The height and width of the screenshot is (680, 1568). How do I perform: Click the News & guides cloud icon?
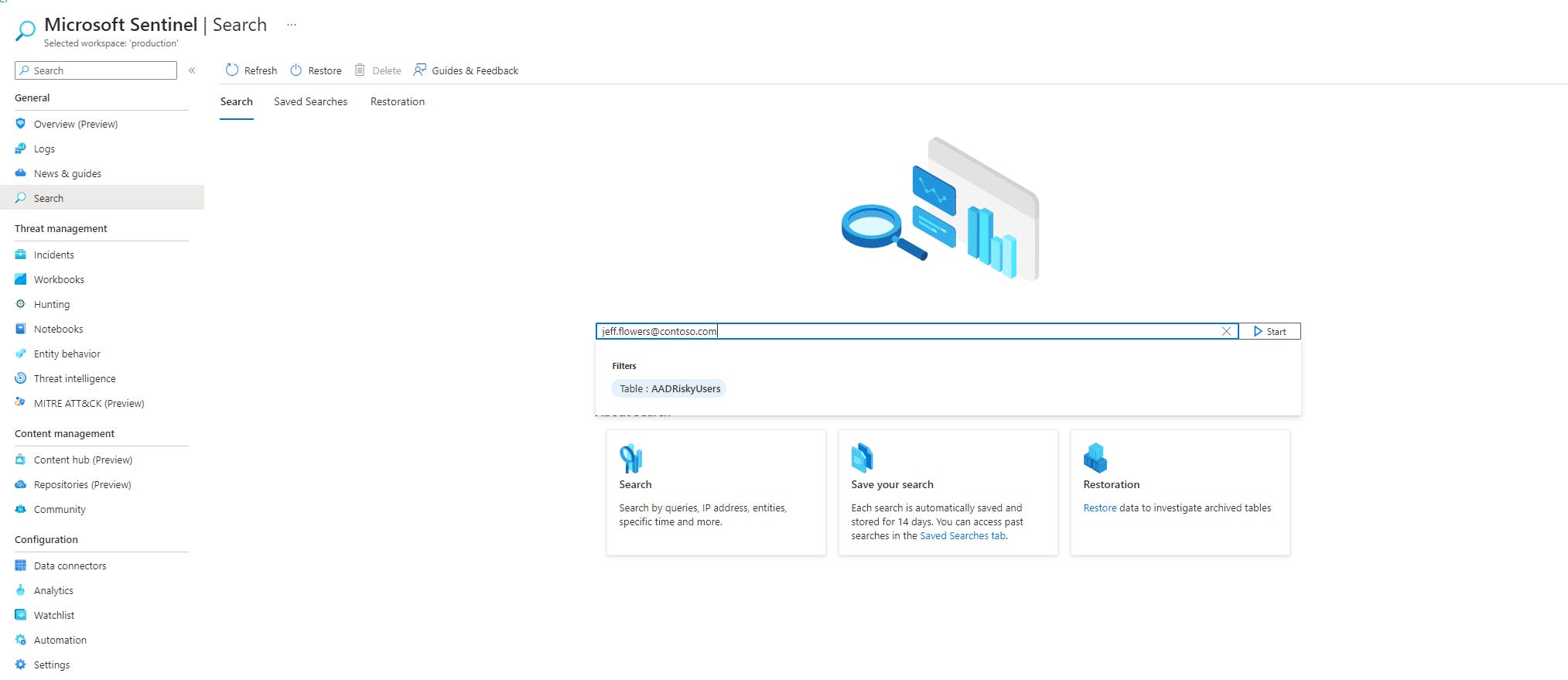pos(21,173)
